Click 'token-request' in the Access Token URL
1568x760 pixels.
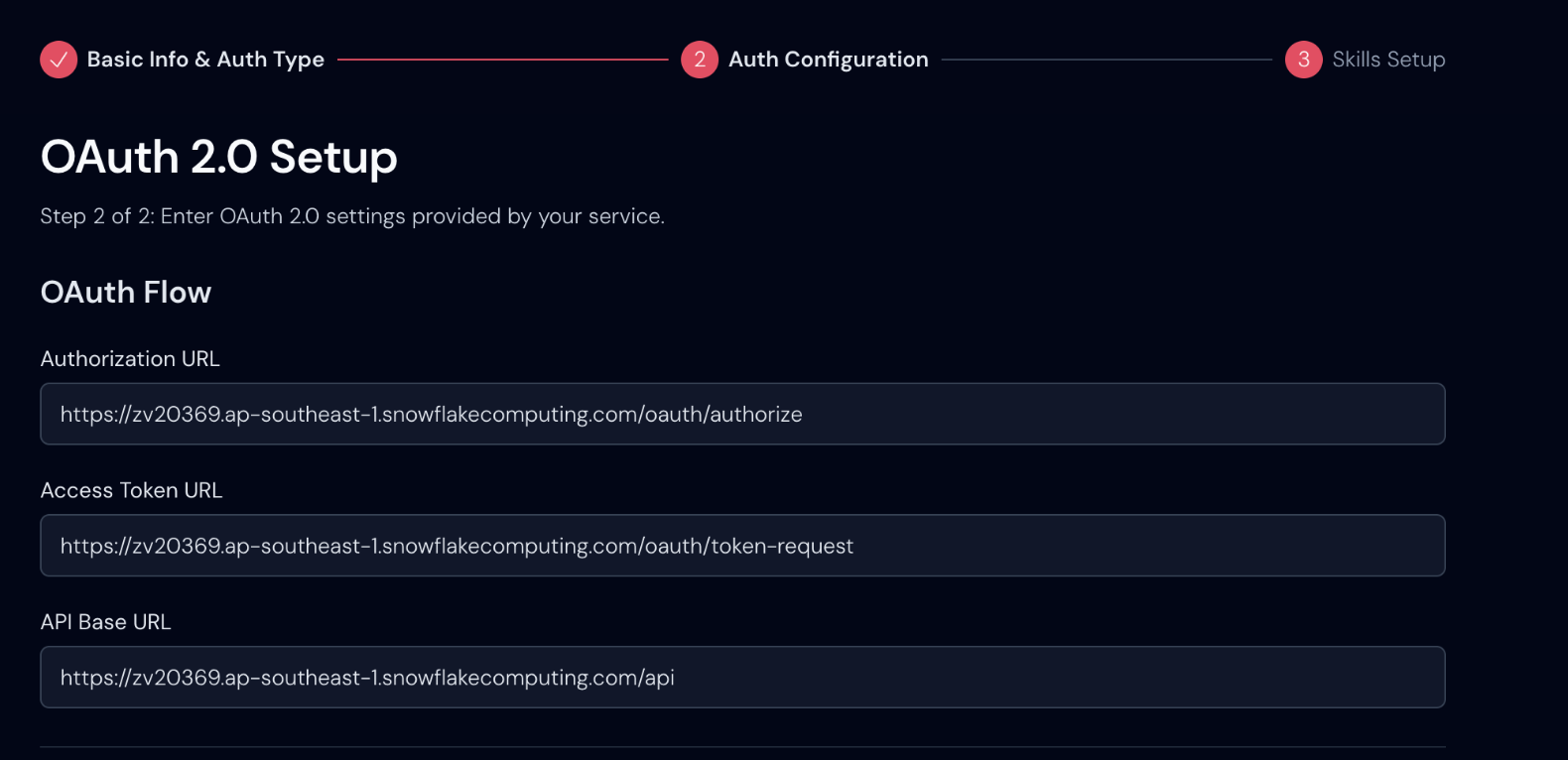tap(782, 547)
